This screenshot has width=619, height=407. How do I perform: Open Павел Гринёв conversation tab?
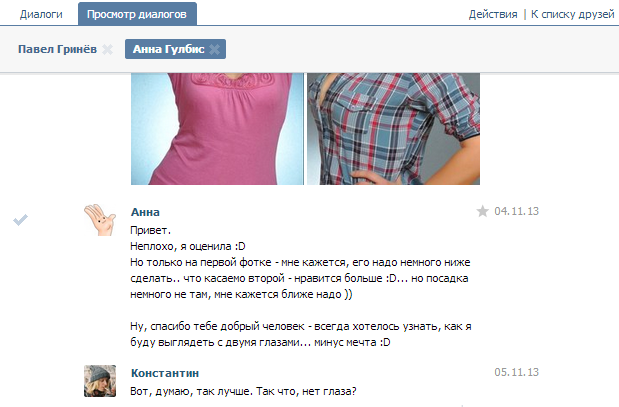tap(57, 49)
